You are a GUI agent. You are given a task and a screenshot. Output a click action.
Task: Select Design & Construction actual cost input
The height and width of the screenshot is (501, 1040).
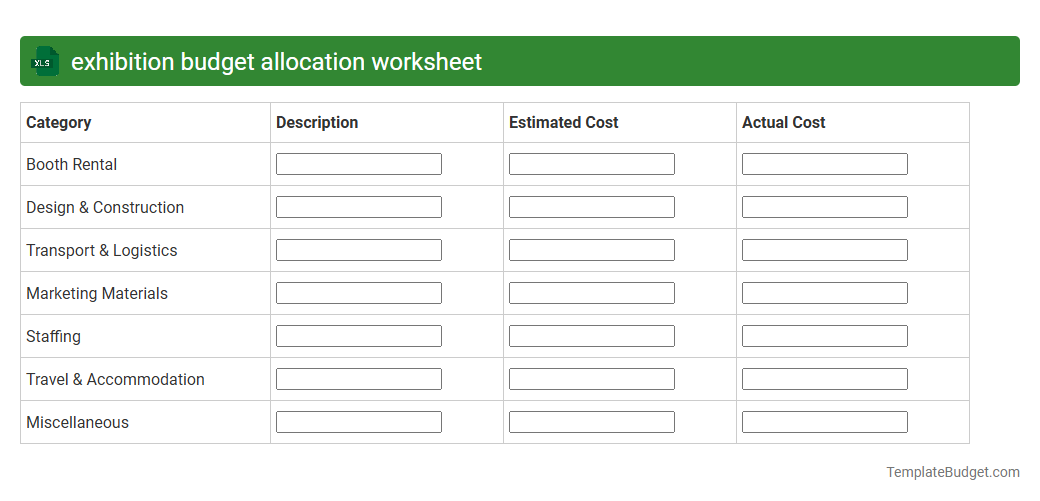824,207
